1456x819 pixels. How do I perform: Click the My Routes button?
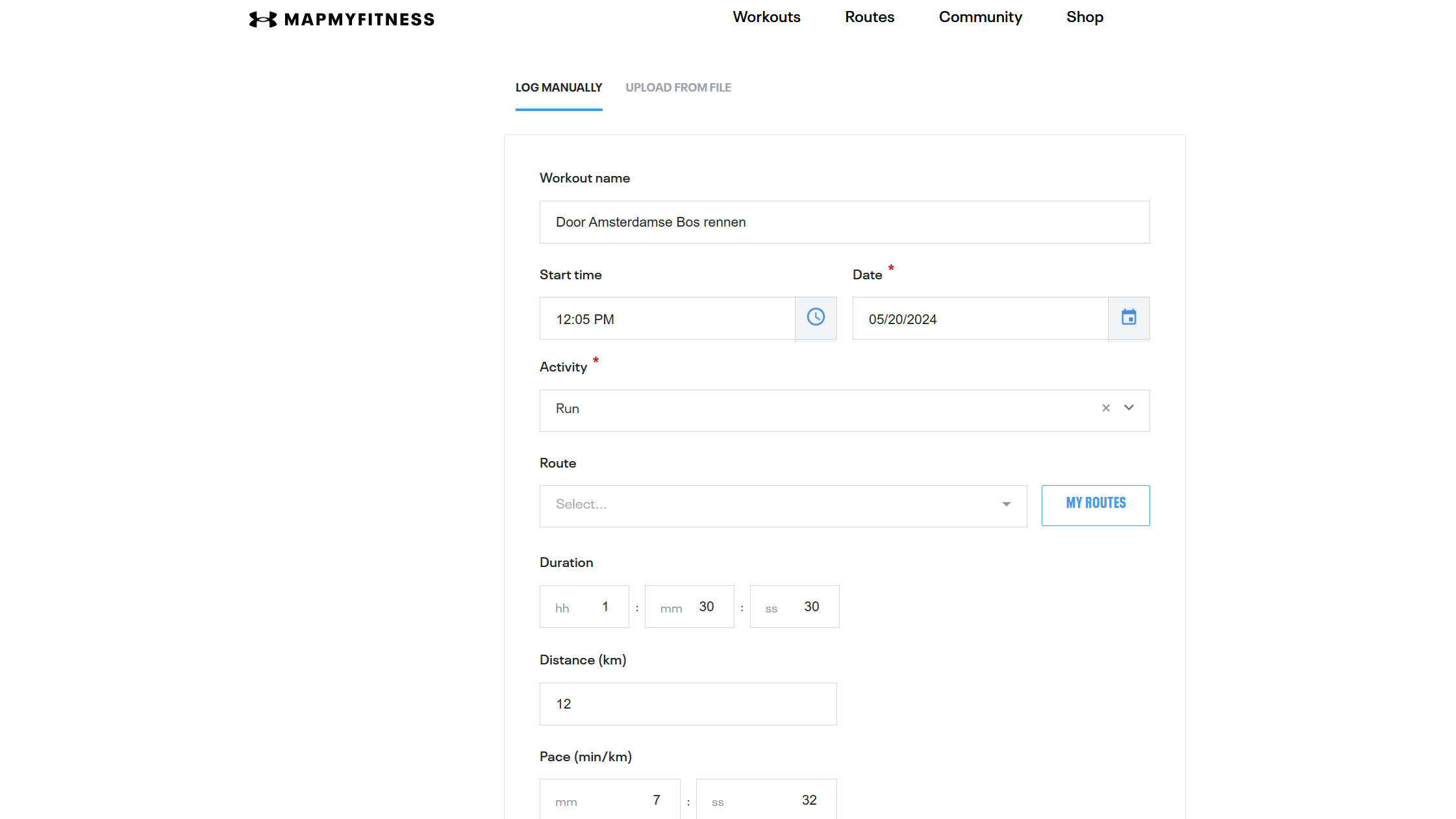(x=1095, y=505)
